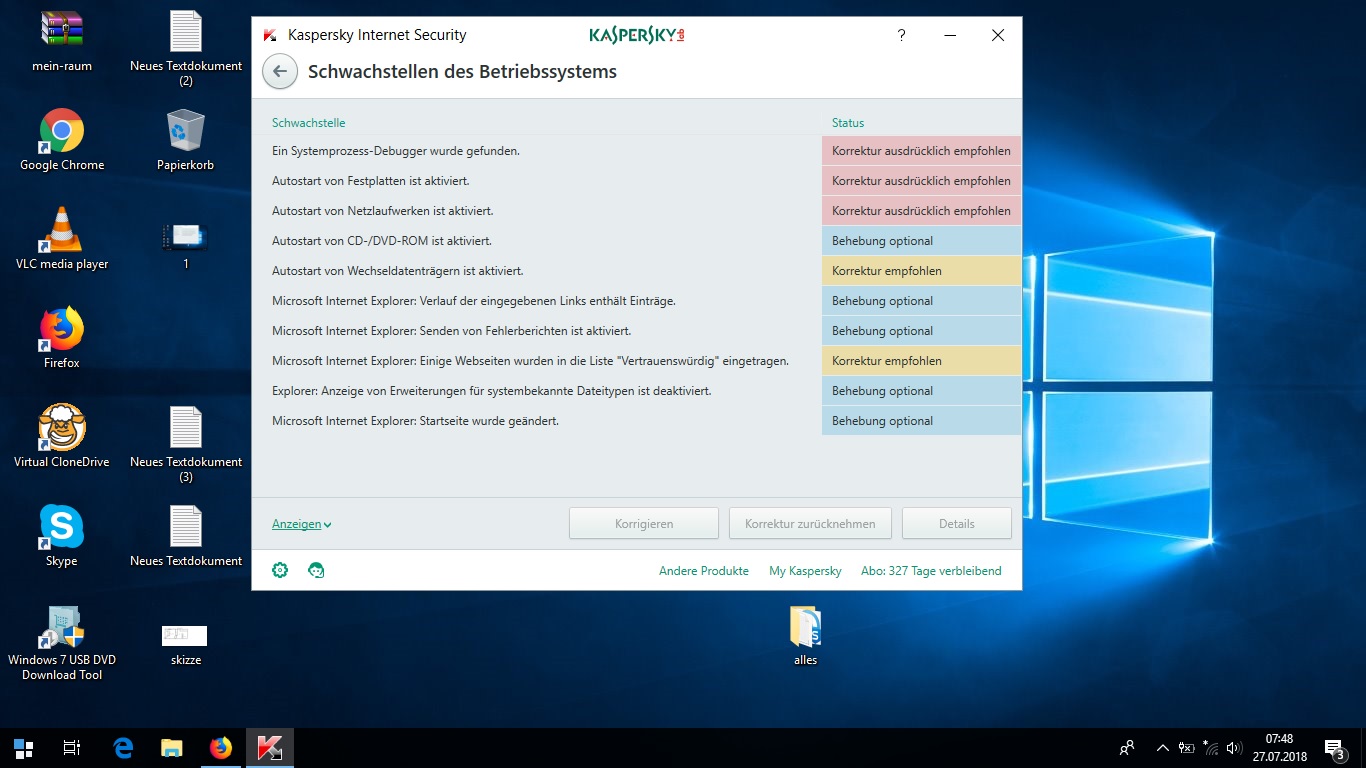
Task: Select Autostart von Wechseldatenträgern row
Action: tap(637, 271)
